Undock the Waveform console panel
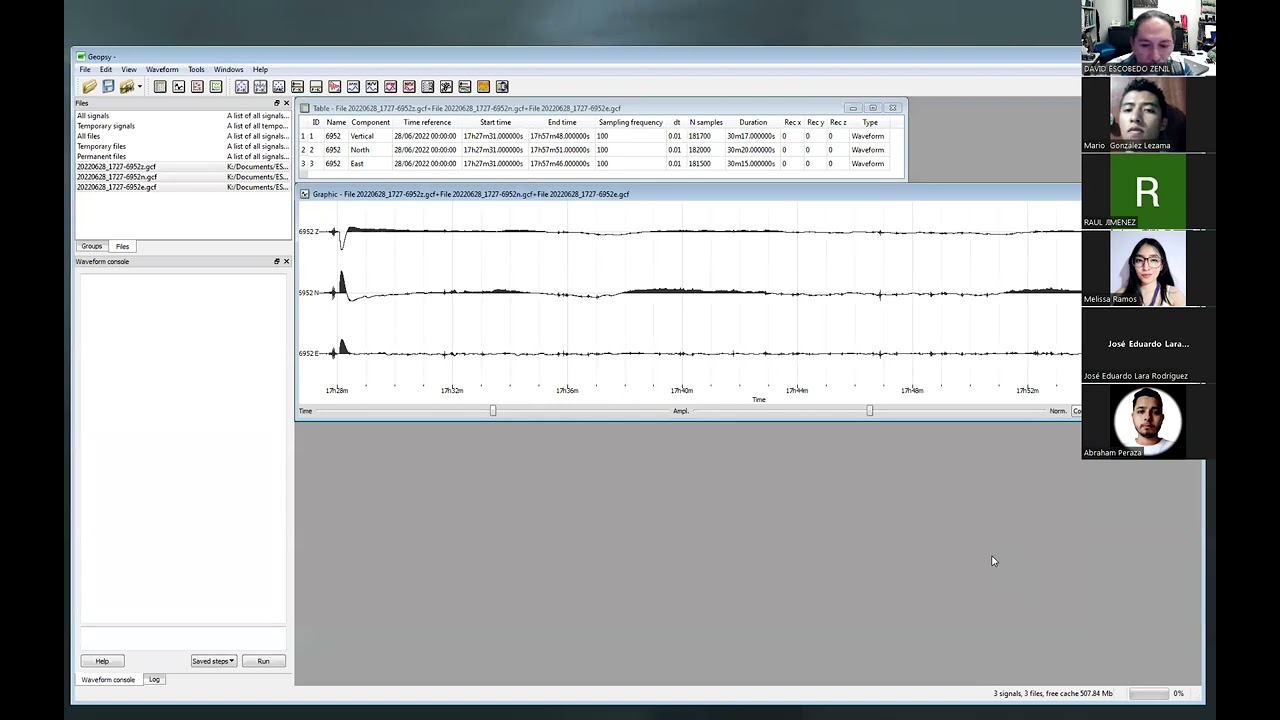This screenshot has height=720, width=1280. pos(277,261)
